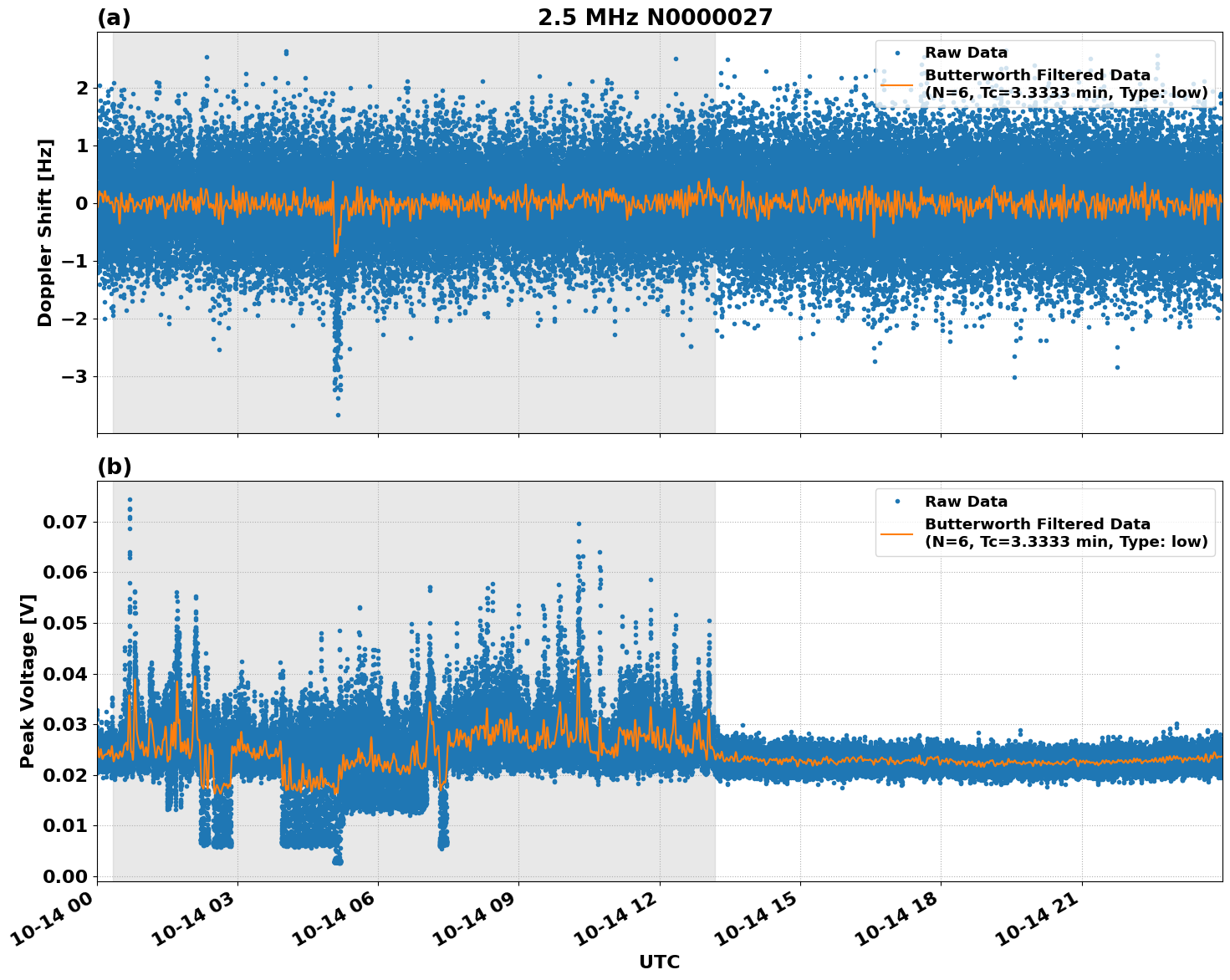Click the "0.07" Peak Voltage tick label

pyautogui.click(x=65, y=522)
